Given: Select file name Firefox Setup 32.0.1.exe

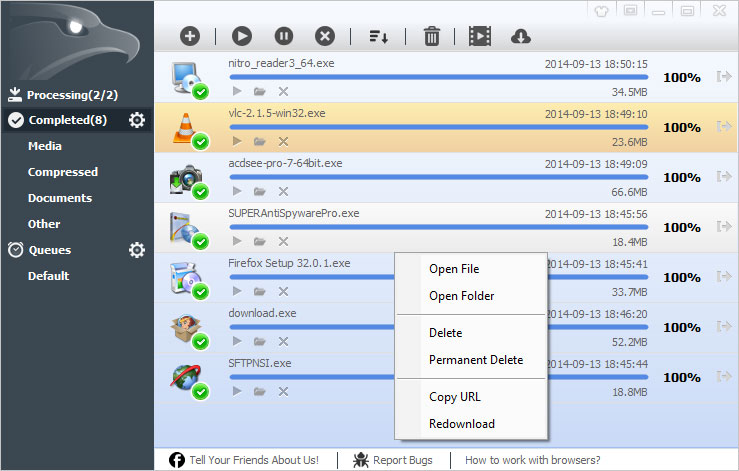Looking at the screenshot, I should click(x=289, y=263).
